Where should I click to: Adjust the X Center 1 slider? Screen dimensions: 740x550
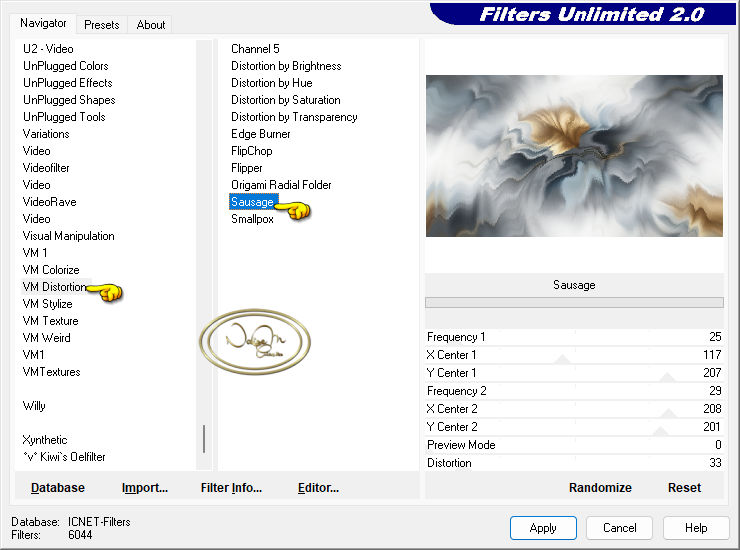(x=563, y=356)
